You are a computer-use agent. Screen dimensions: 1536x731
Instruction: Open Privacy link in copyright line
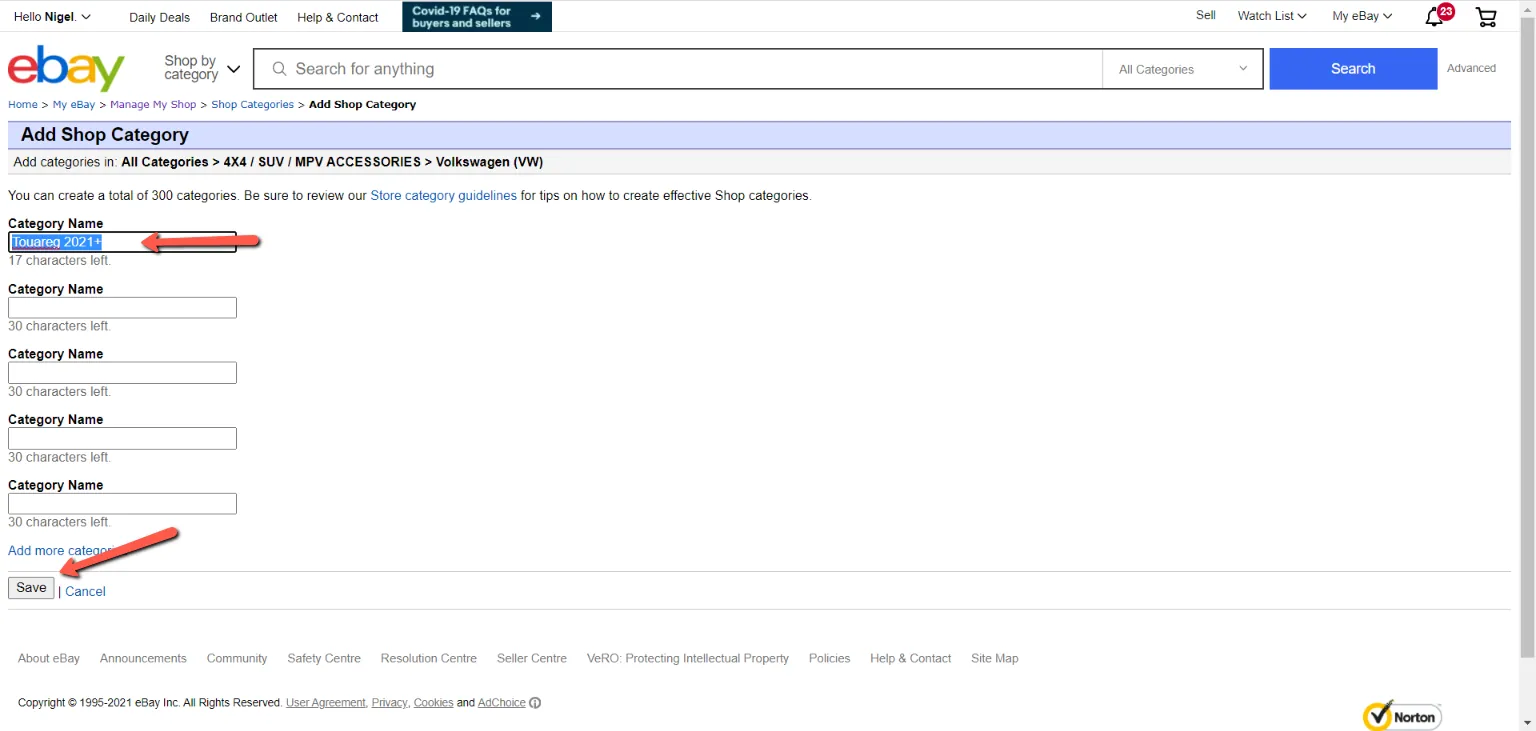point(389,703)
